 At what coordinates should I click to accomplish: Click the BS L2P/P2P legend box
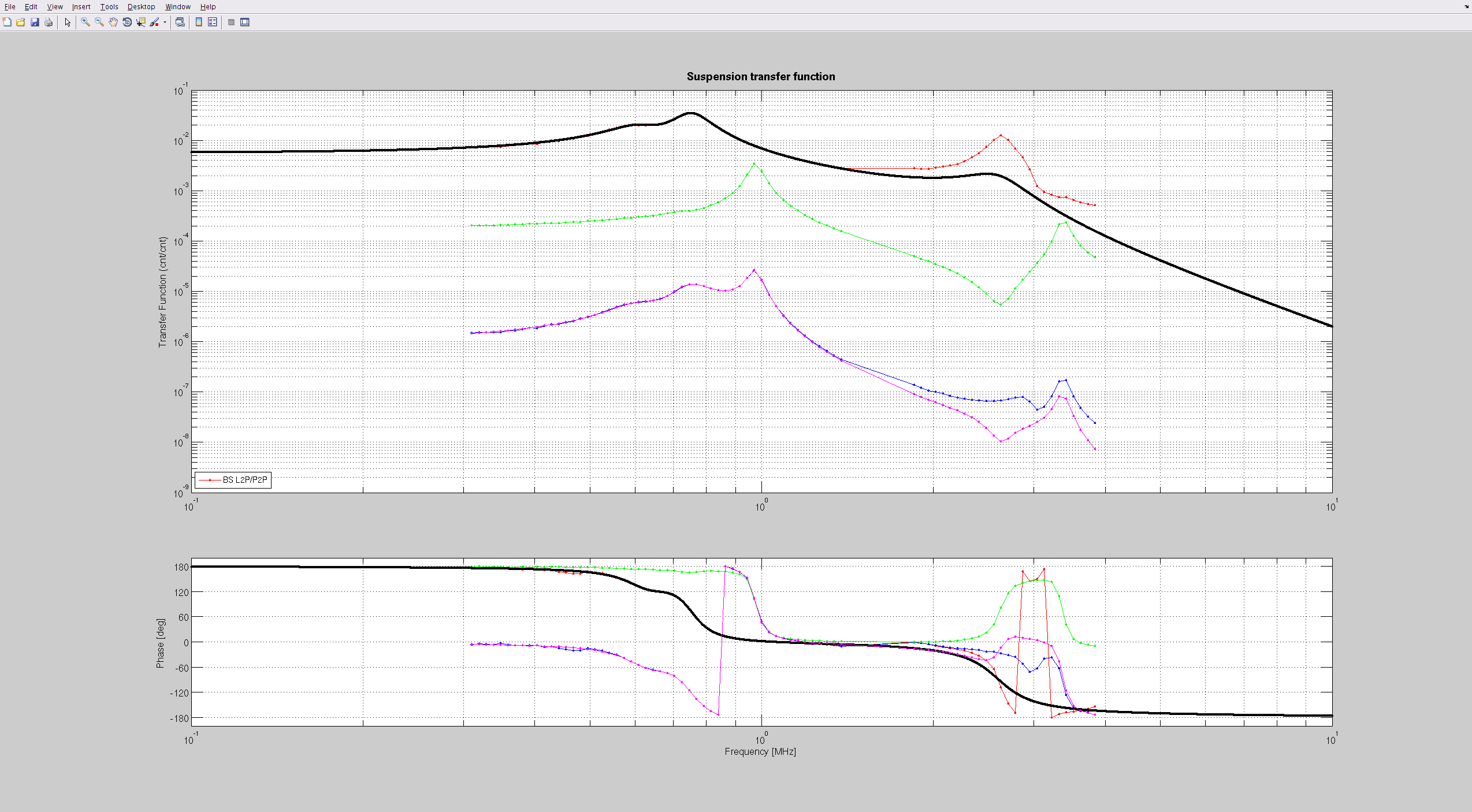(233, 480)
